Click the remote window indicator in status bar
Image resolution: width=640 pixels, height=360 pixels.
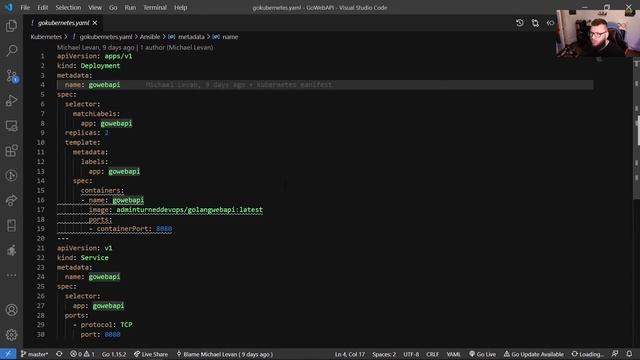coord(8,354)
